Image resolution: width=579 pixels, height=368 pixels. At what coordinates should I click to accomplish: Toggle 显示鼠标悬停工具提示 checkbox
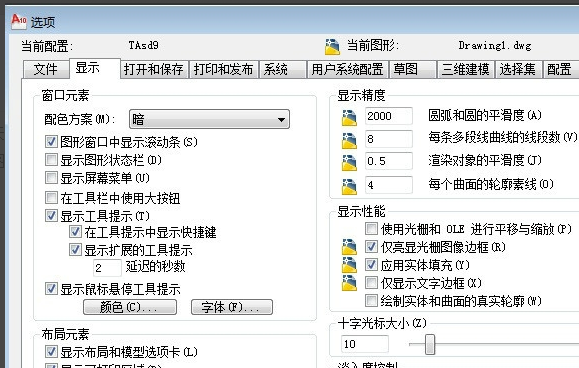point(51,289)
